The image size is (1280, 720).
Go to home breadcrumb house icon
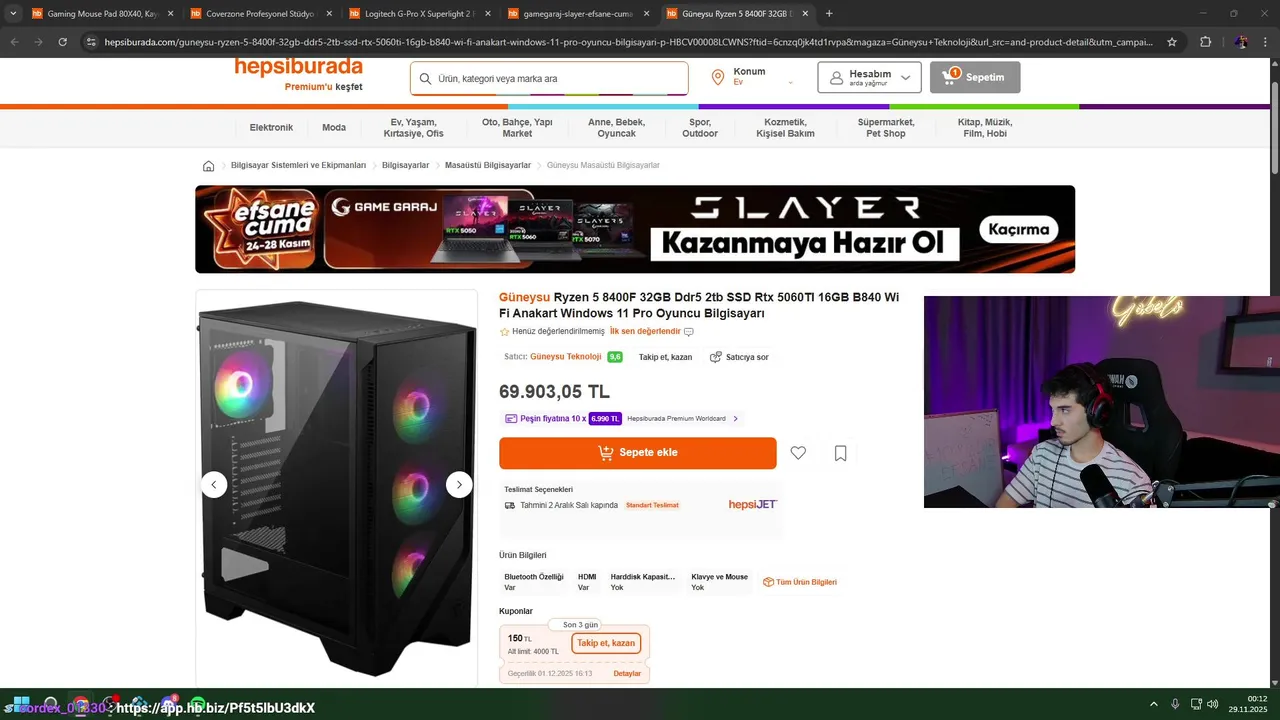[208, 166]
